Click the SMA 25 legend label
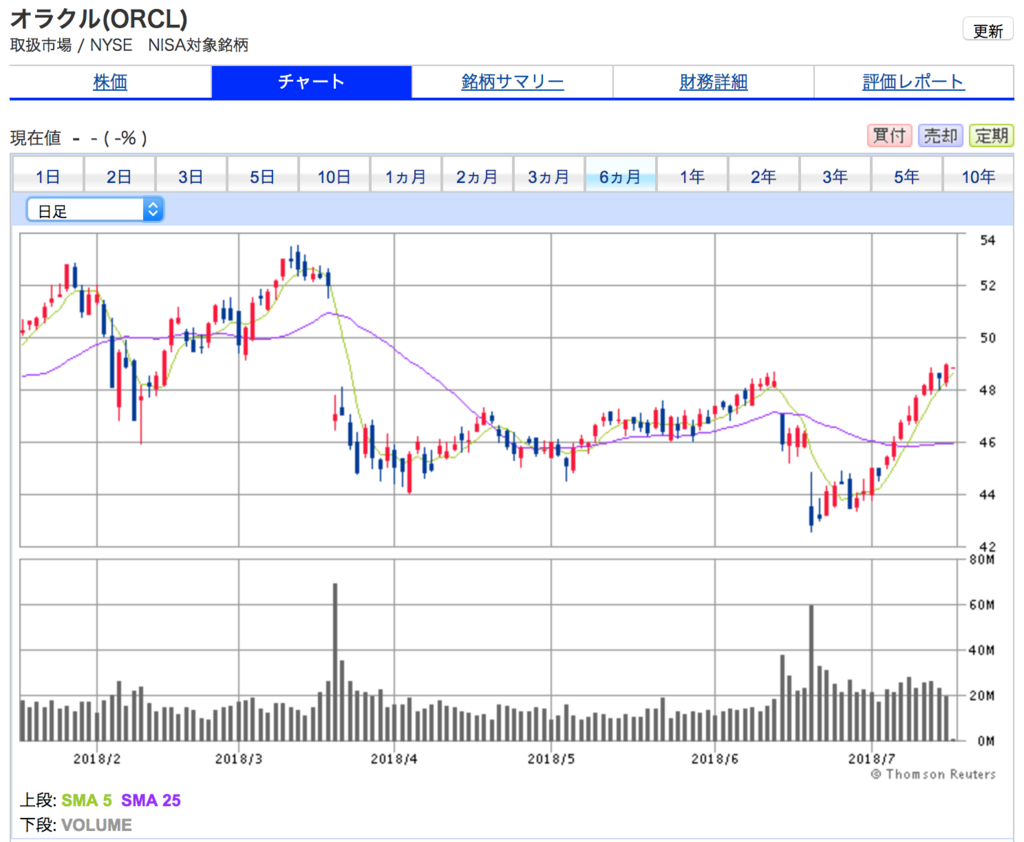The width and height of the screenshot is (1024, 842). [x=149, y=800]
